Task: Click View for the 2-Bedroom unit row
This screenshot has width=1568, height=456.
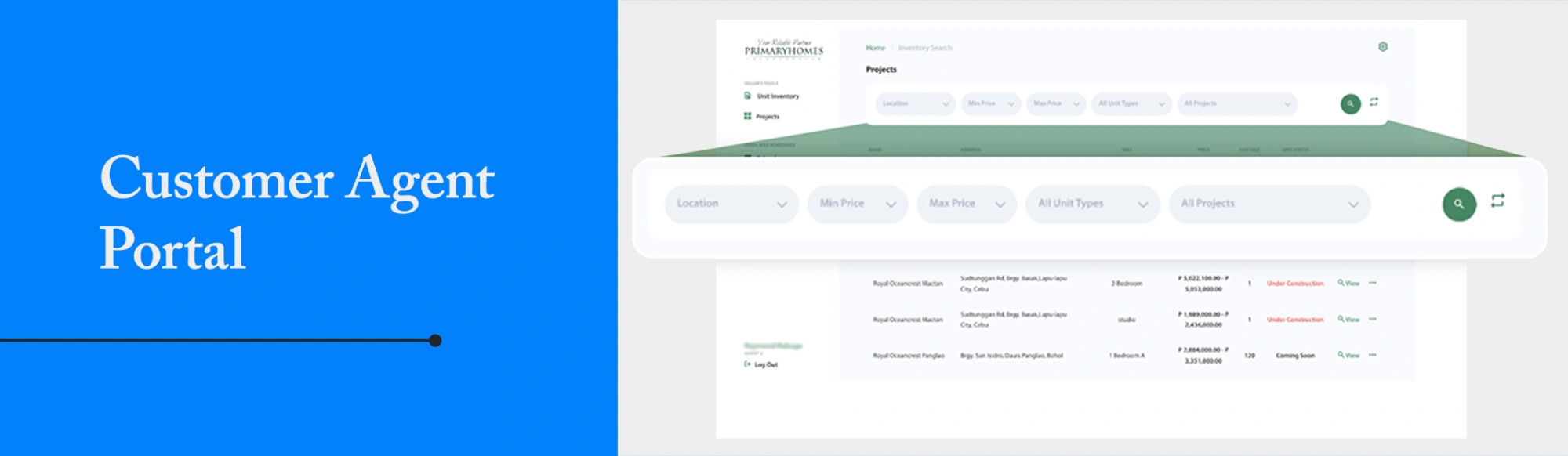Action: 1348,283
